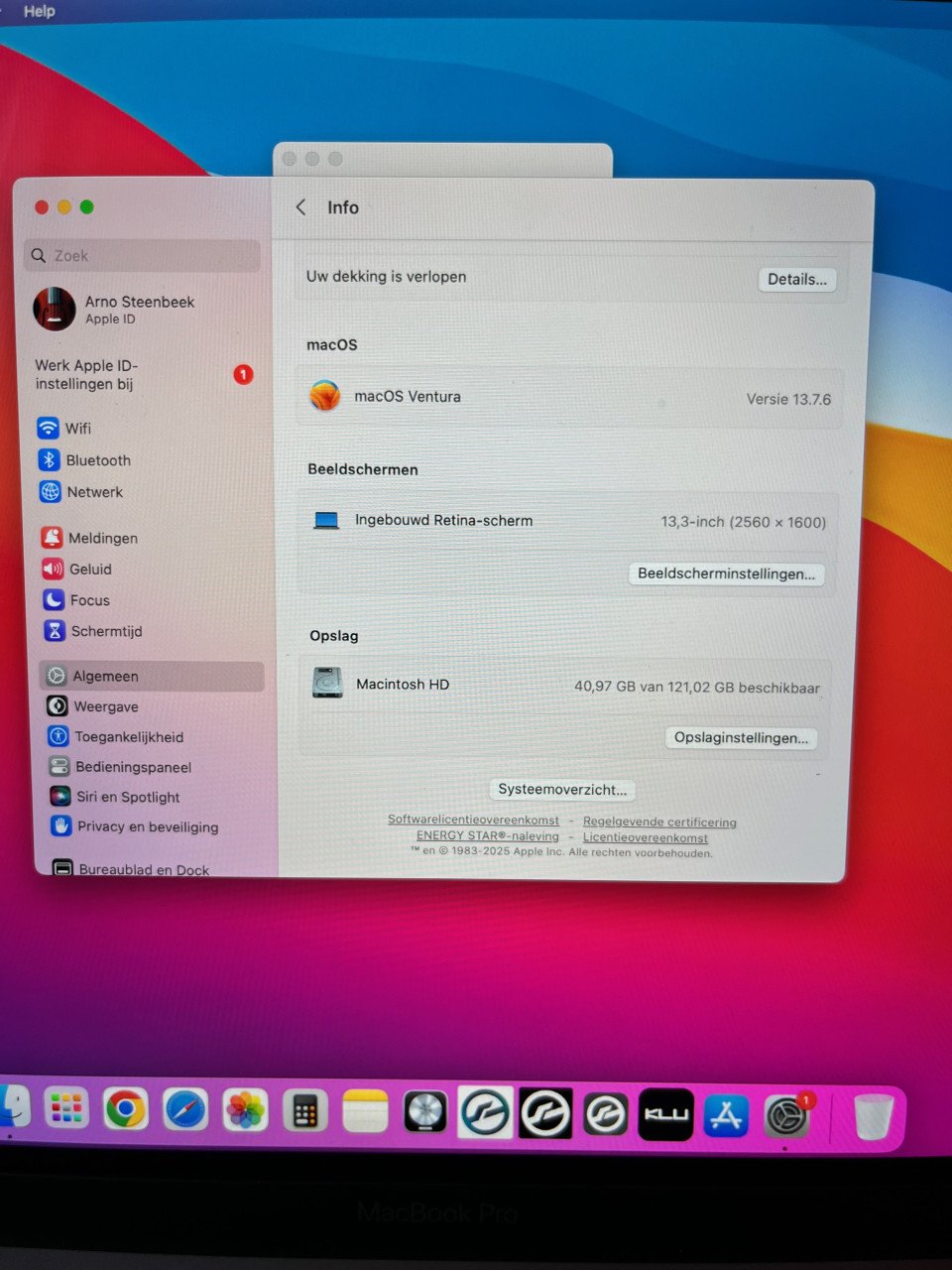Viewport: 952px width, 1270px height.
Task: Open Launchpad from the Dock
Action: (x=66, y=1110)
